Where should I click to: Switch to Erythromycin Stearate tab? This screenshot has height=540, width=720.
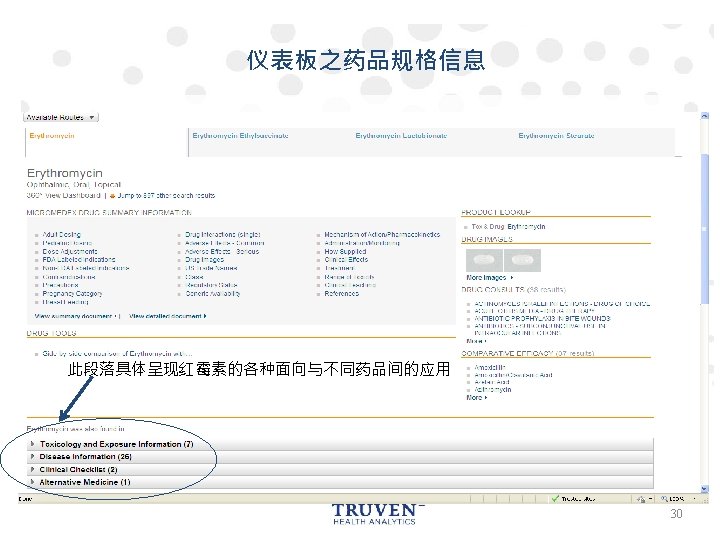[556, 135]
